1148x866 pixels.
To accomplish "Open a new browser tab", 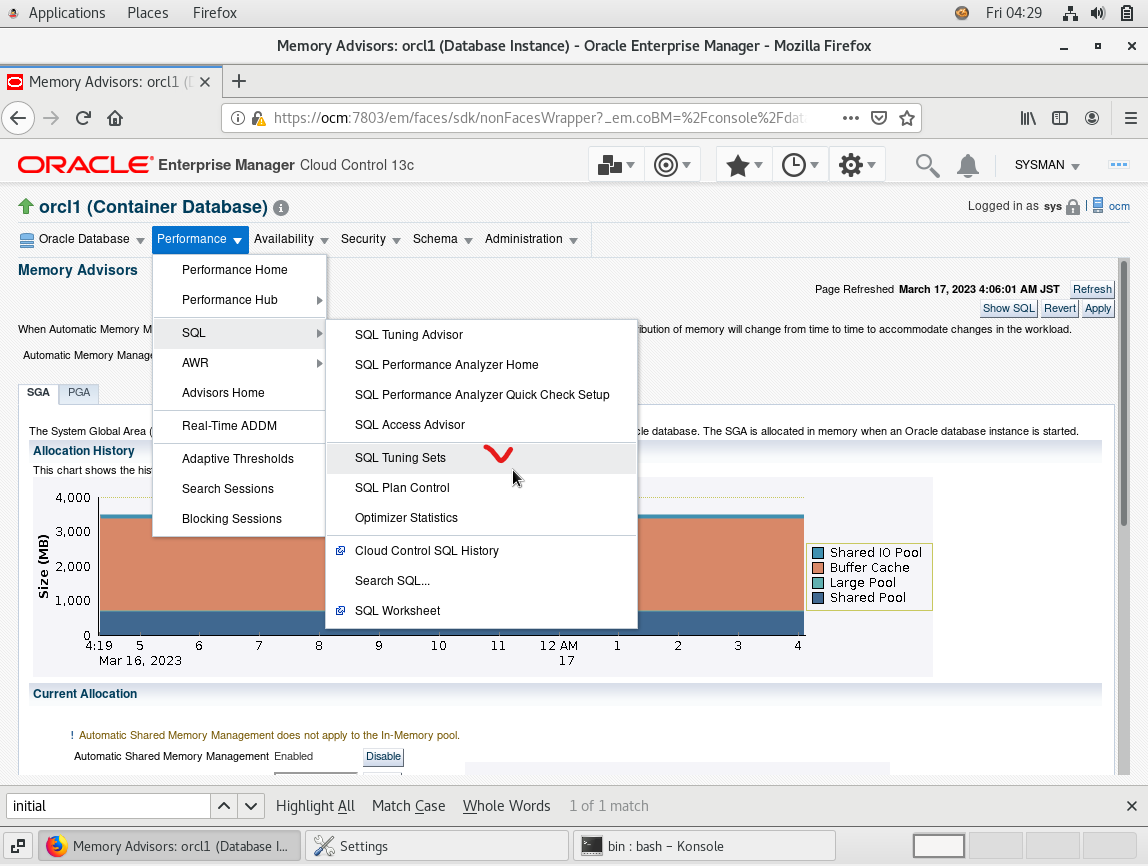I will (239, 81).
